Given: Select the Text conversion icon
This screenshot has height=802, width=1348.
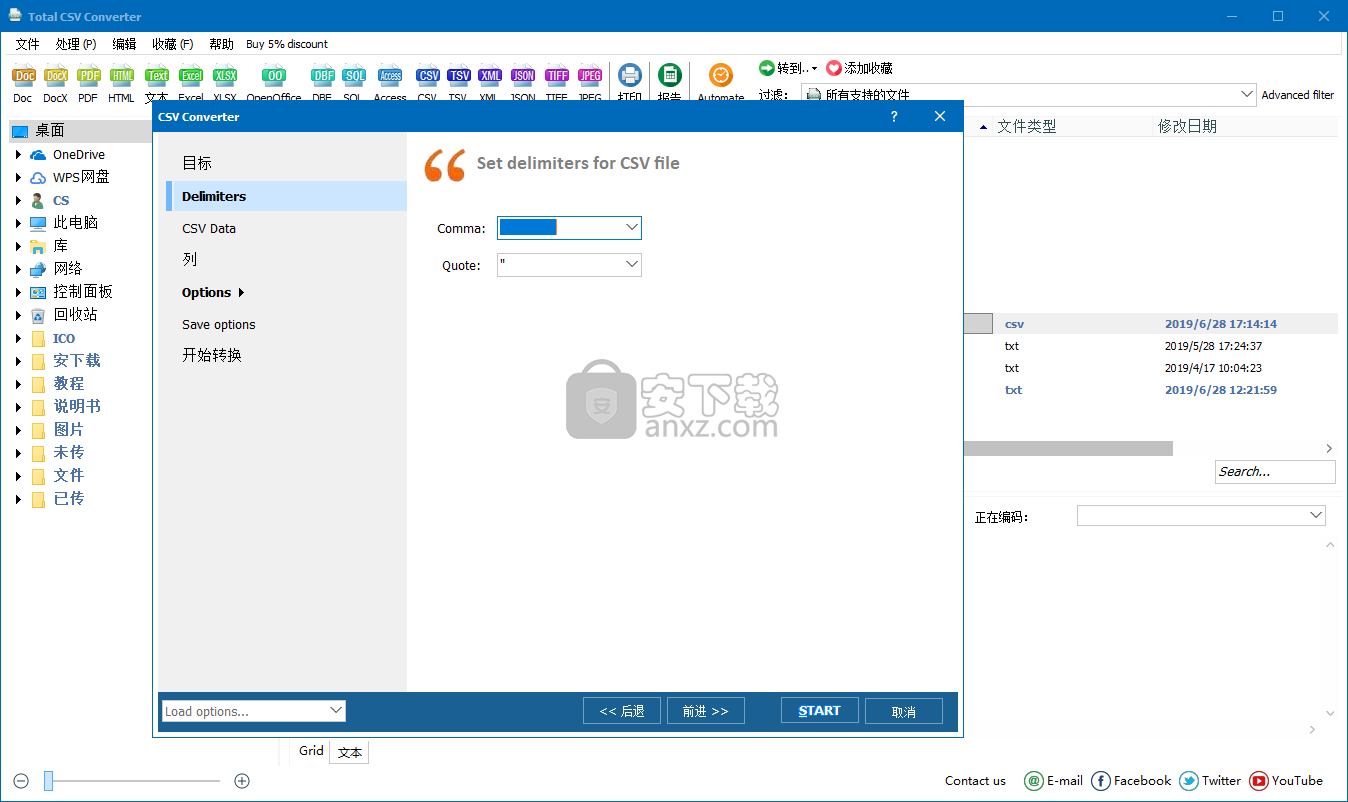Looking at the screenshot, I should click(x=157, y=76).
